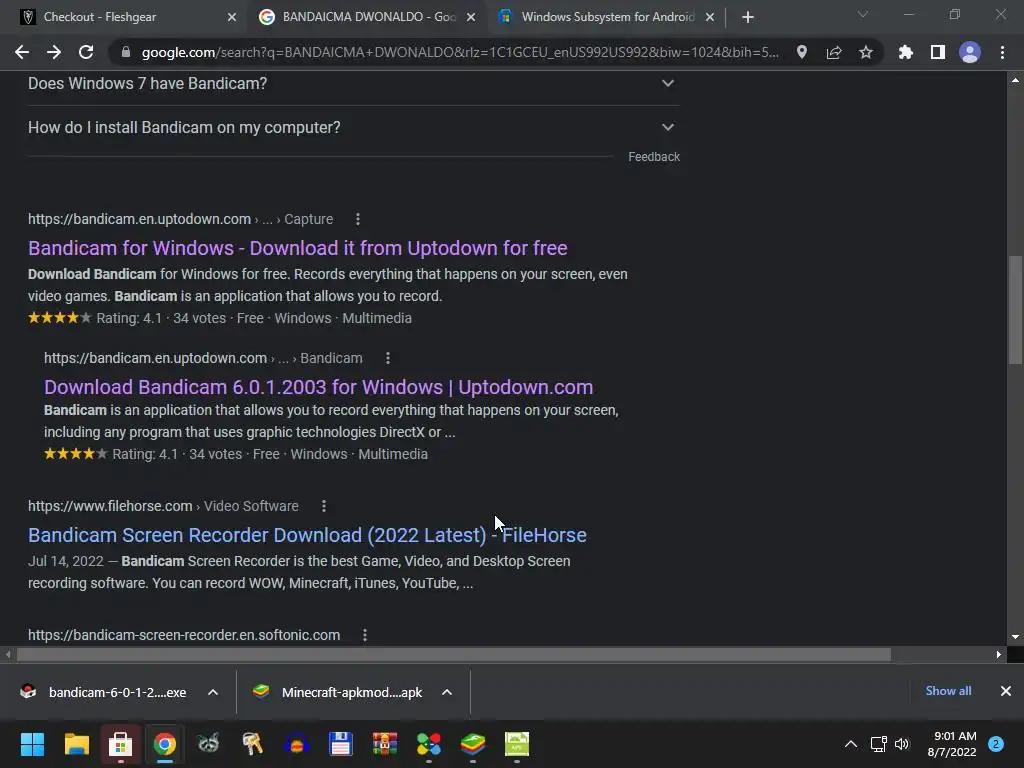Viewport: 1024px width, 768px height.
Task: Open the floppy disk app in taskbar
Action: [x=341, y=744]
